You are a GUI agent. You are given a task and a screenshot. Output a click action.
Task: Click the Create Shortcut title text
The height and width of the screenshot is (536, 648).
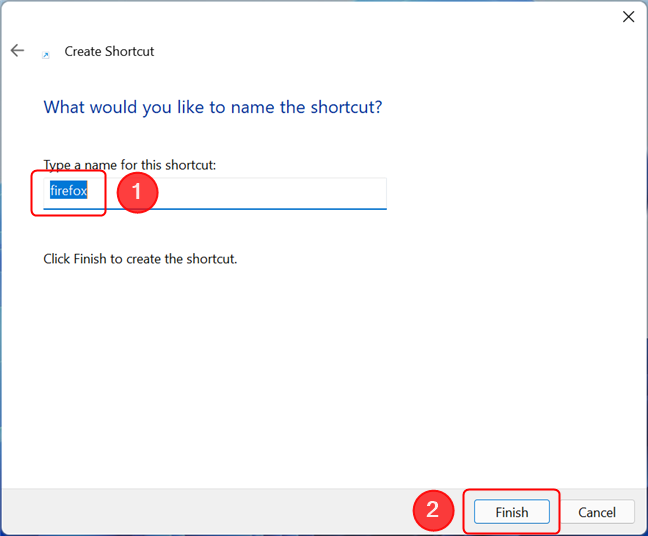point(109,51)
